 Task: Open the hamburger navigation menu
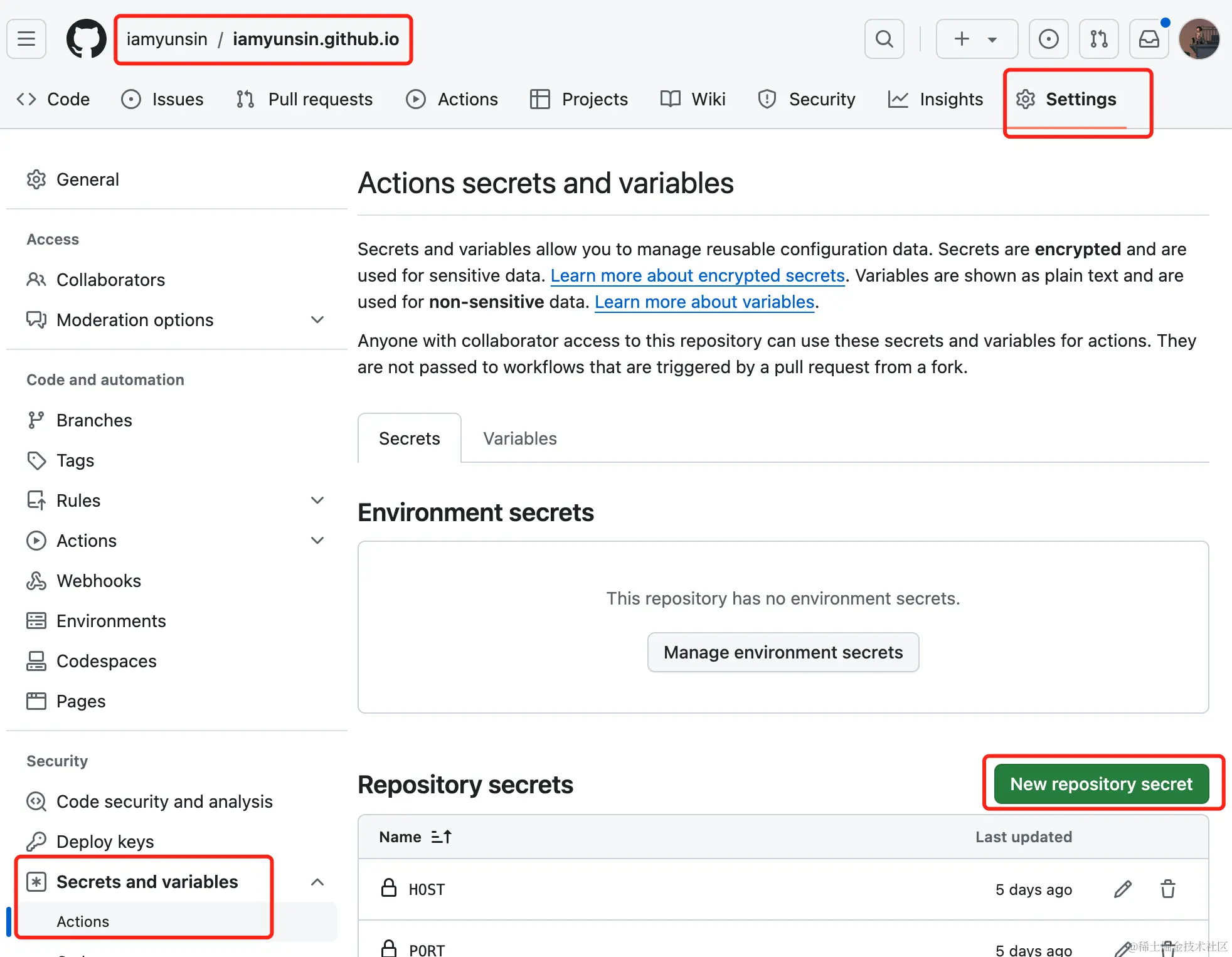pos(26,39)
